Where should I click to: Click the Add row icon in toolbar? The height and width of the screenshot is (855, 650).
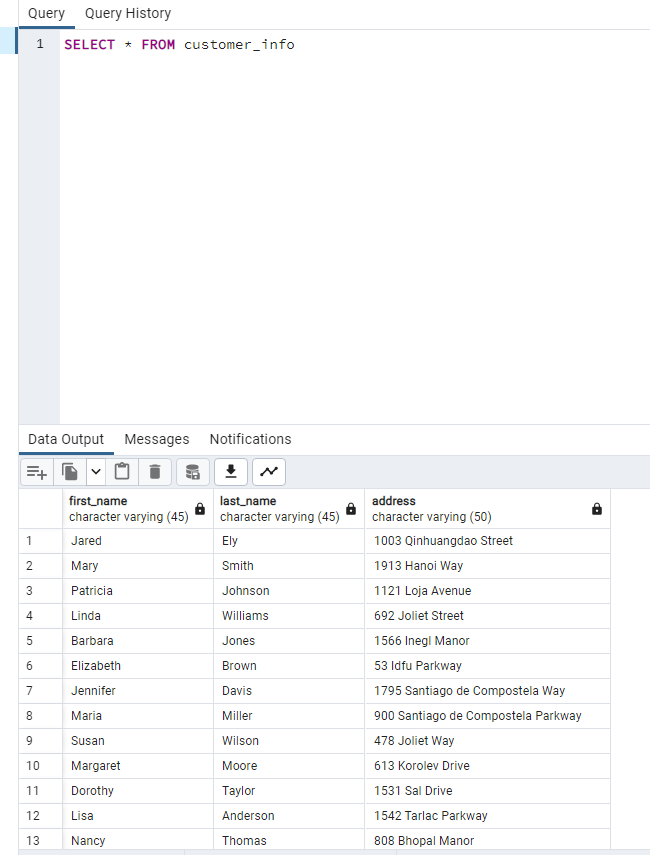37,472
